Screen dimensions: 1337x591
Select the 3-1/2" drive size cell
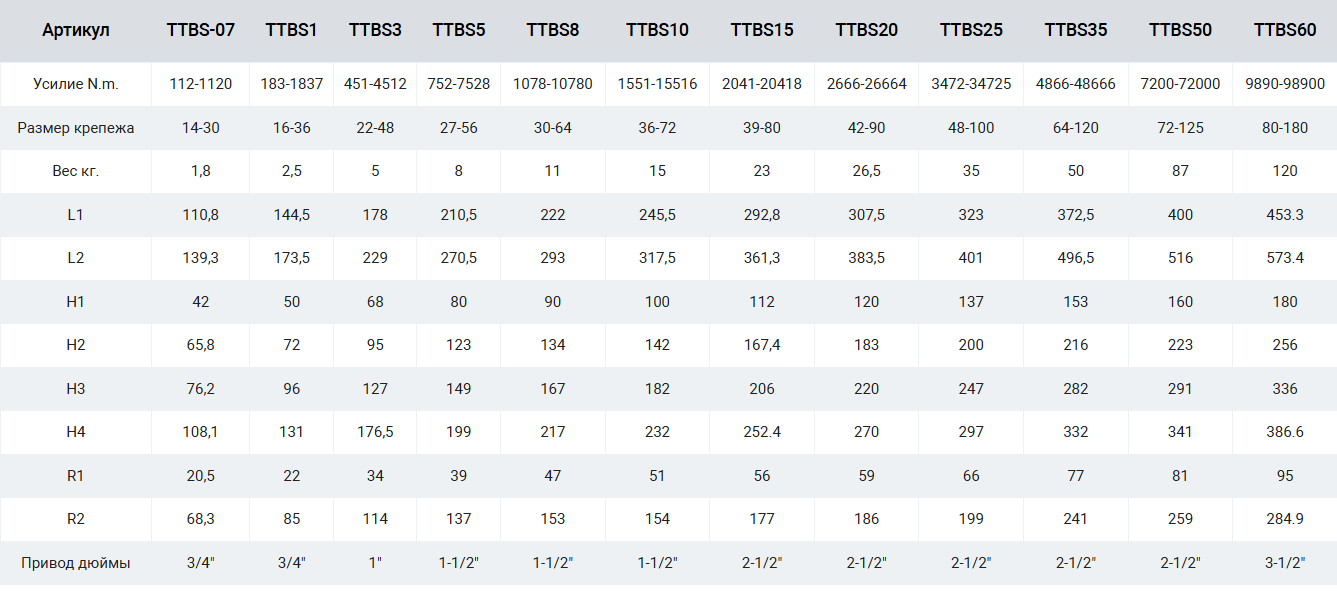pos(1284,563)
